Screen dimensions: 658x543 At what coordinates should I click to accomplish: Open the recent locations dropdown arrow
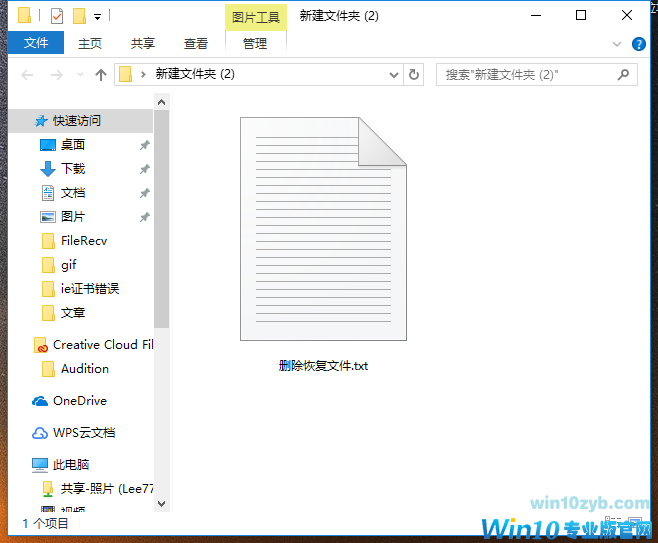(80, 75)
